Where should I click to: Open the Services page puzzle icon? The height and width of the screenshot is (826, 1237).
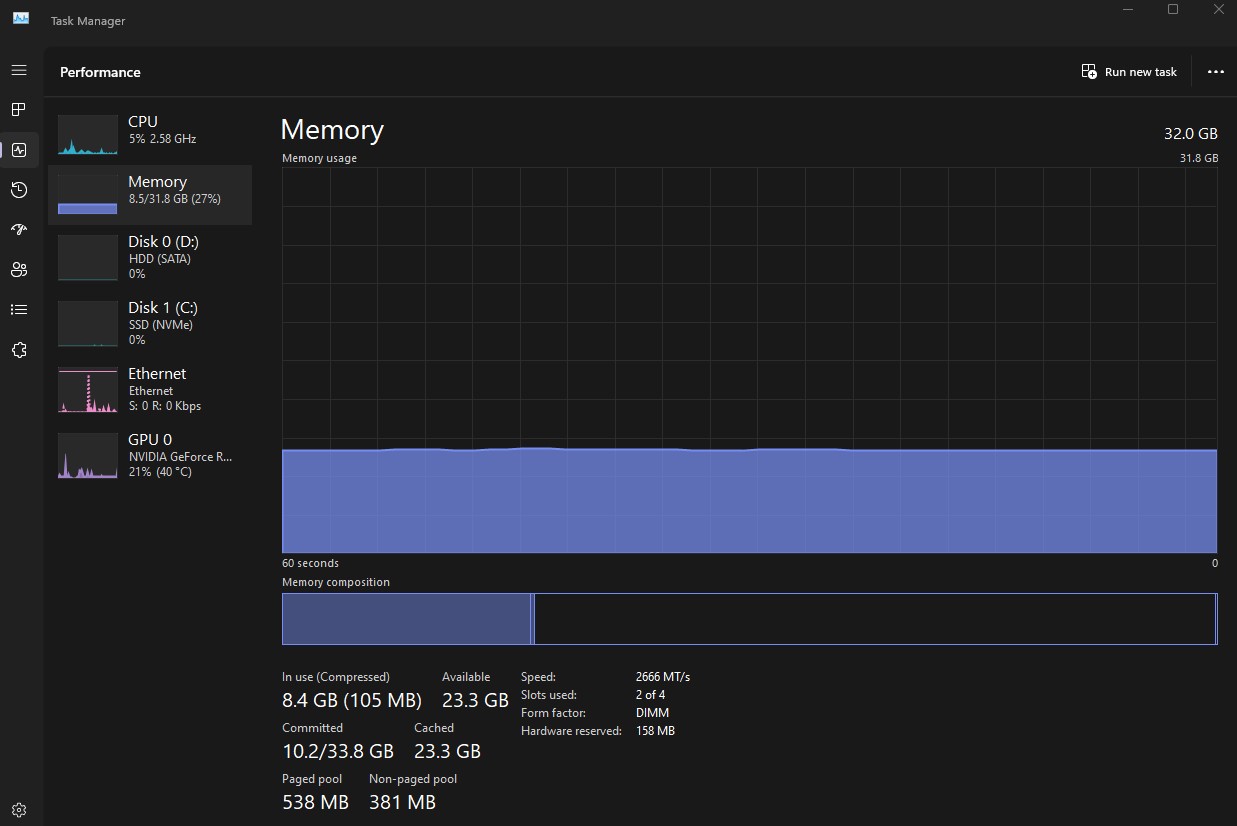pos(19,350)
